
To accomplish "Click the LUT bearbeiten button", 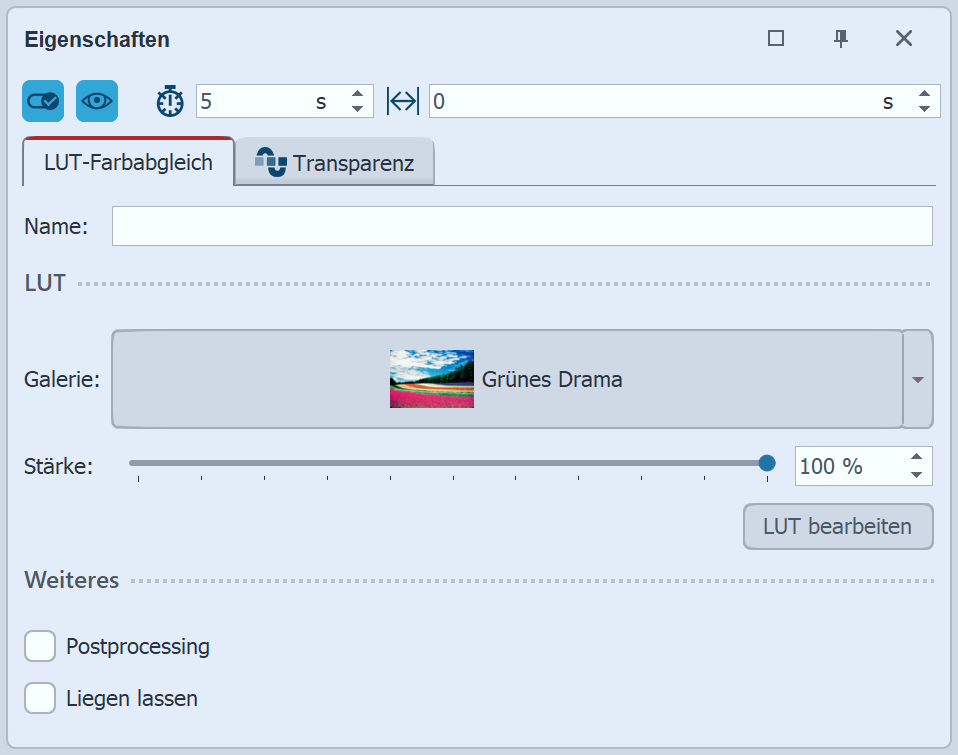I will pos(838,527).
